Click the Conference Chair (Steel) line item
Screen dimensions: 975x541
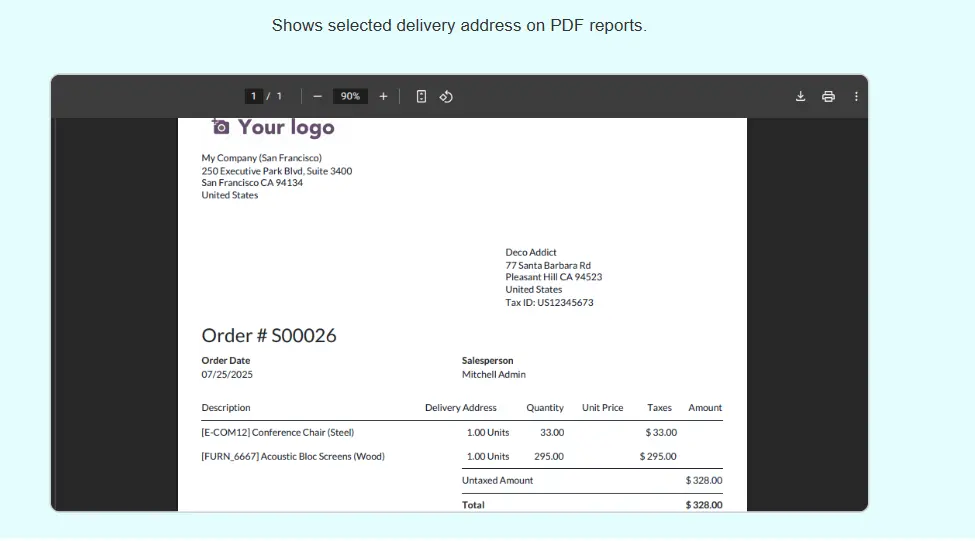point(278,432)
